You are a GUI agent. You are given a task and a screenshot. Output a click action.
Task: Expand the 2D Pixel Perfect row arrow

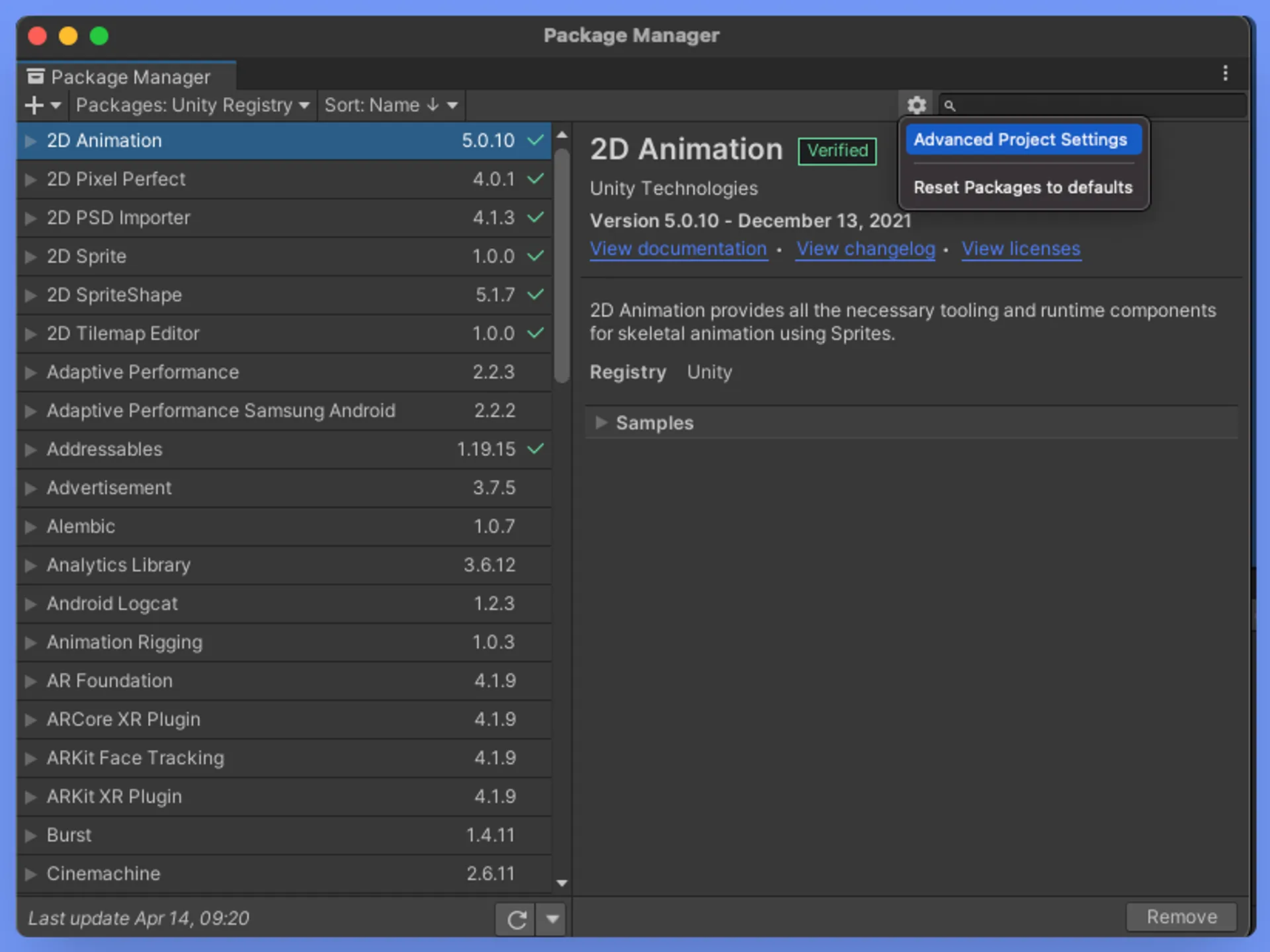pos(30,179)
